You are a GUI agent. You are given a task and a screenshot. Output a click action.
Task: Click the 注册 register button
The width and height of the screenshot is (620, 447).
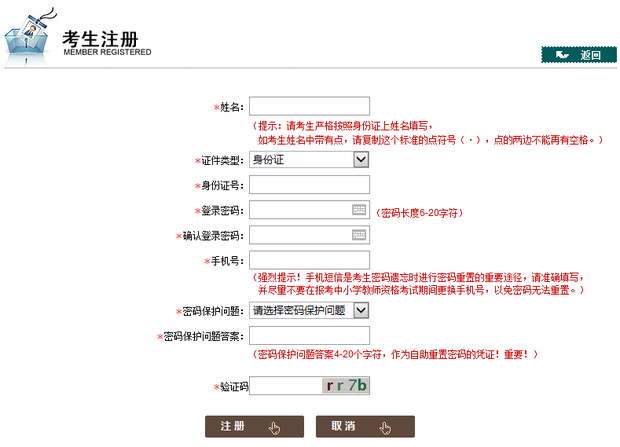254,426
